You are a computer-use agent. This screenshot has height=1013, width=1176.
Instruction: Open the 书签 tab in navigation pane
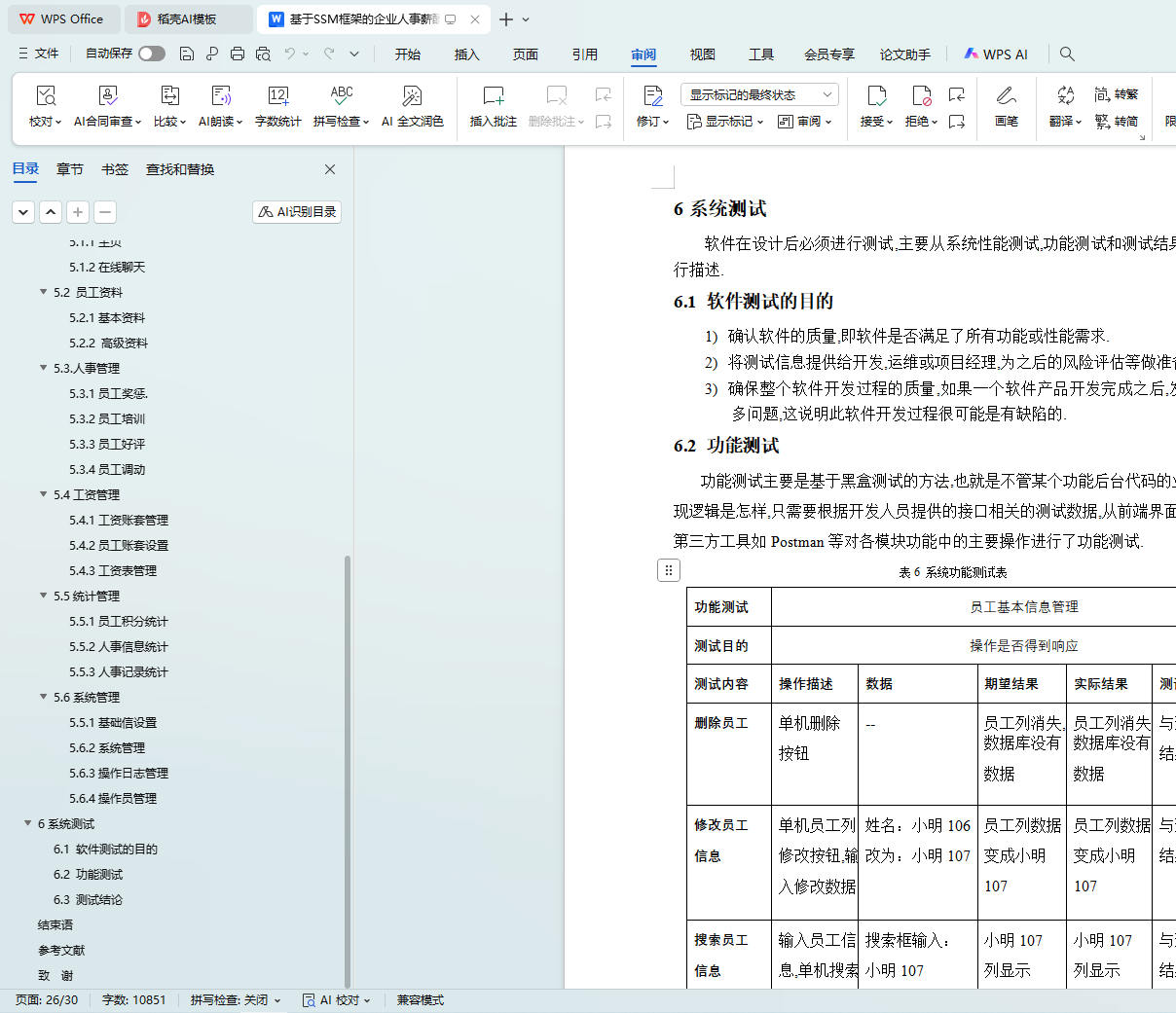point(115,169)
